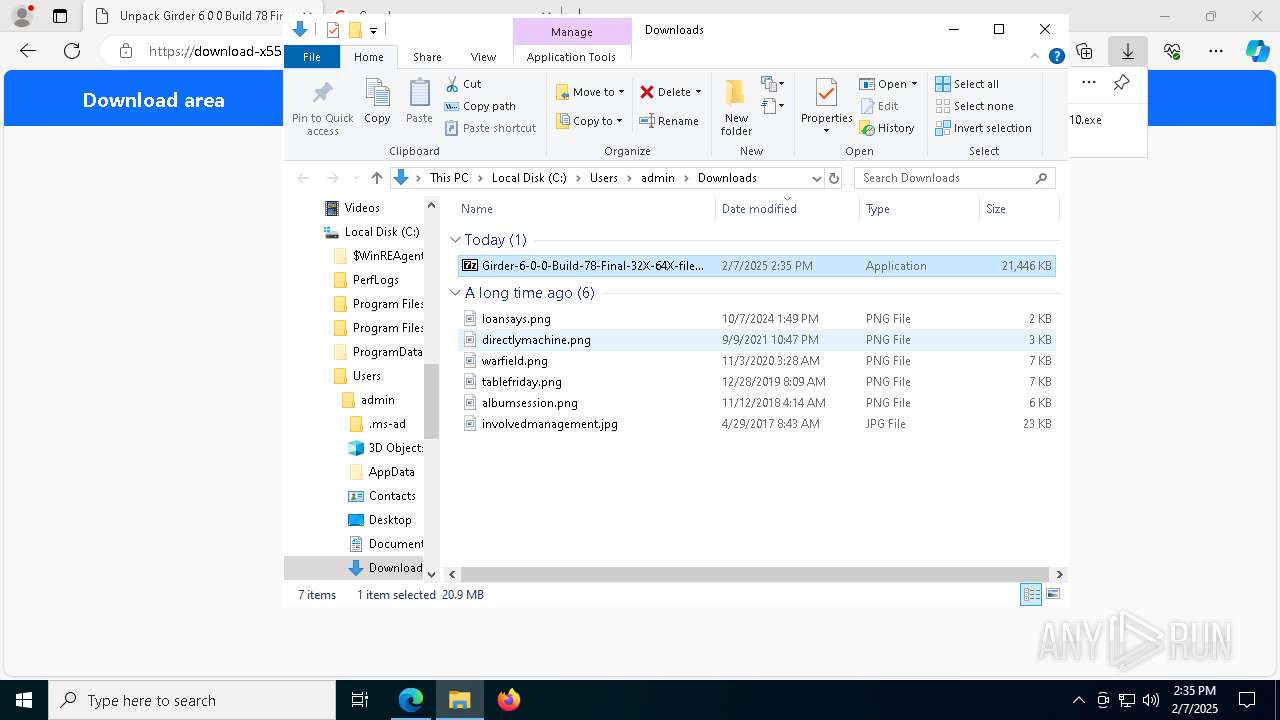1280x720 pixels.
Task: Click the horizontal scrollbar in file list
Action: pos(754,574)
